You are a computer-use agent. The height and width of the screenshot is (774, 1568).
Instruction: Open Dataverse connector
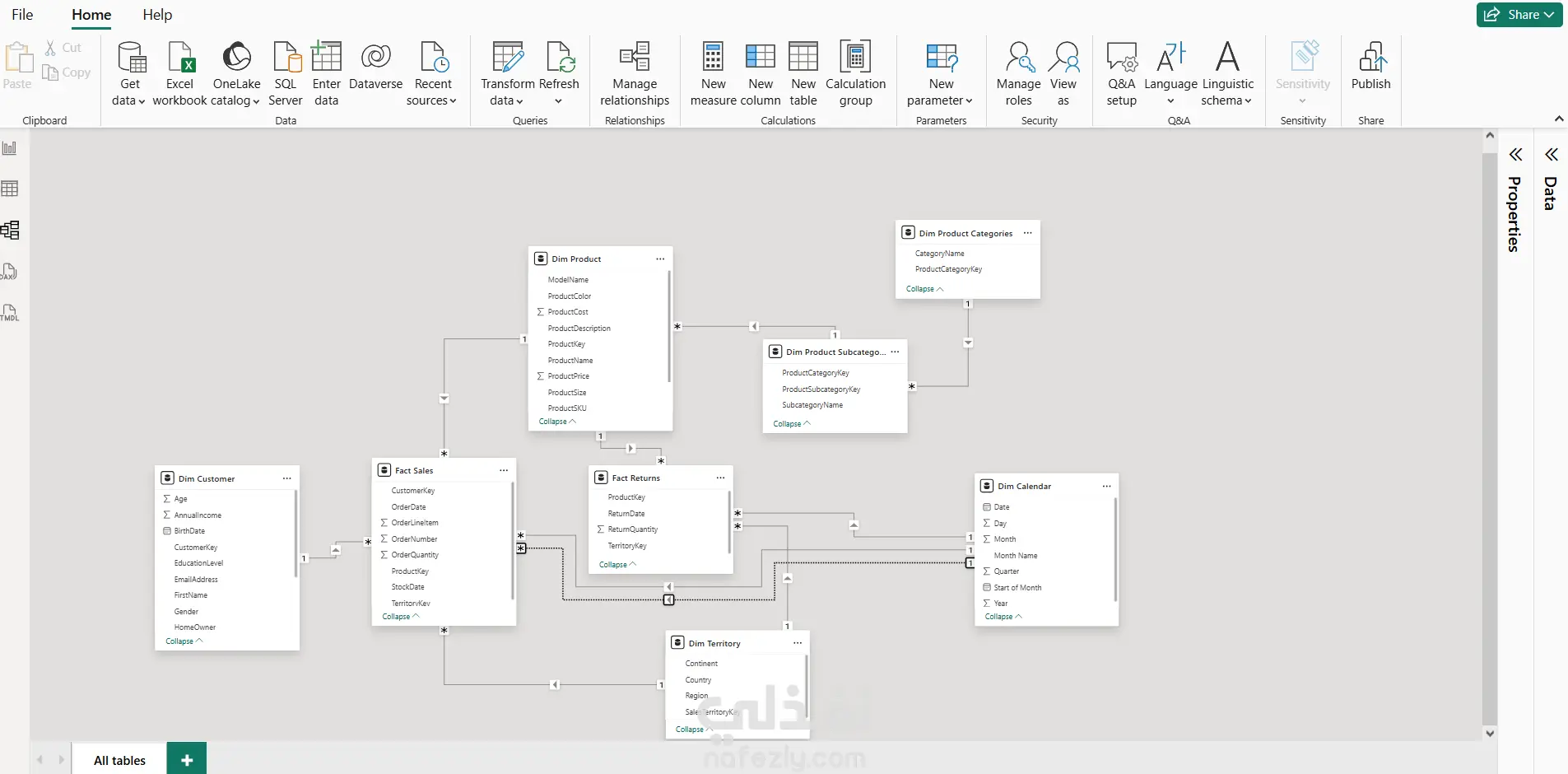click(x=376, y=66)
